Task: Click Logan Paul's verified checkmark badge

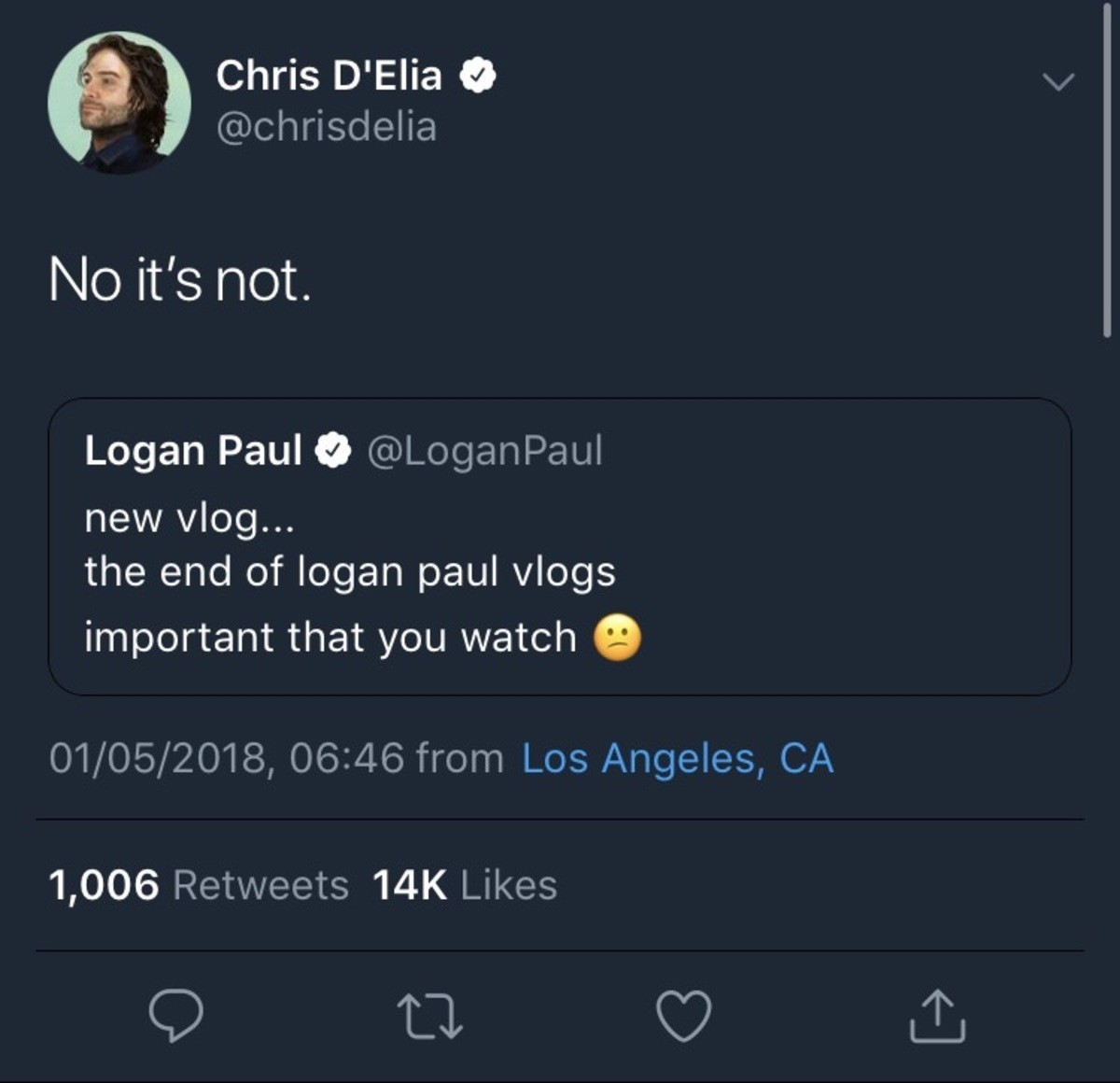Action: (x=332, y=451)
